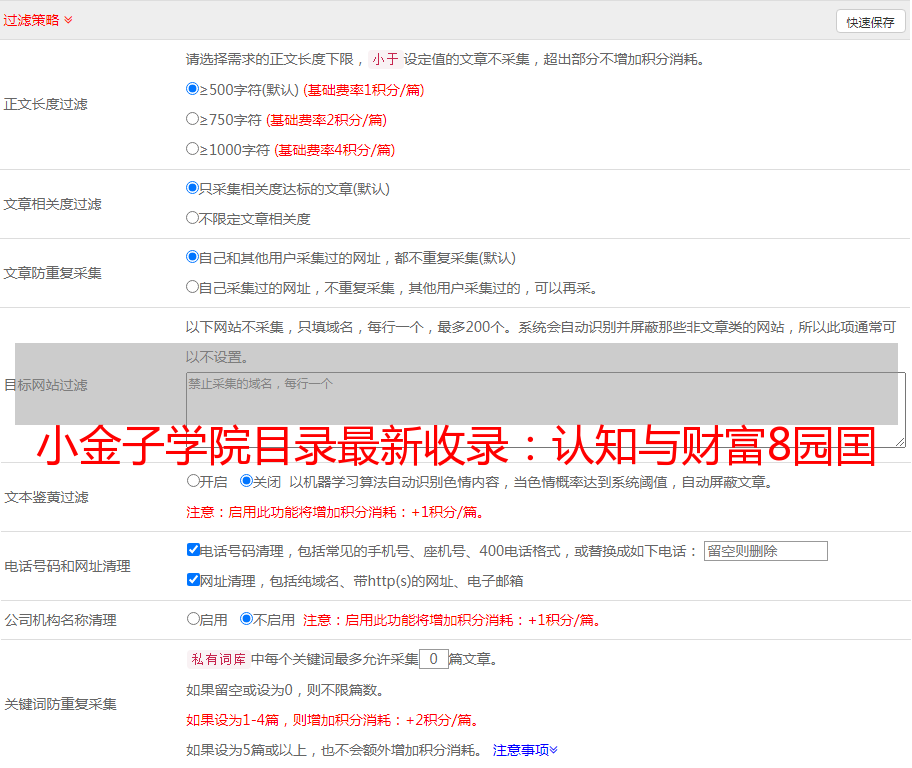
Task: Toggle the 网址清理 checkbox
Action: (x=194, y=579)
